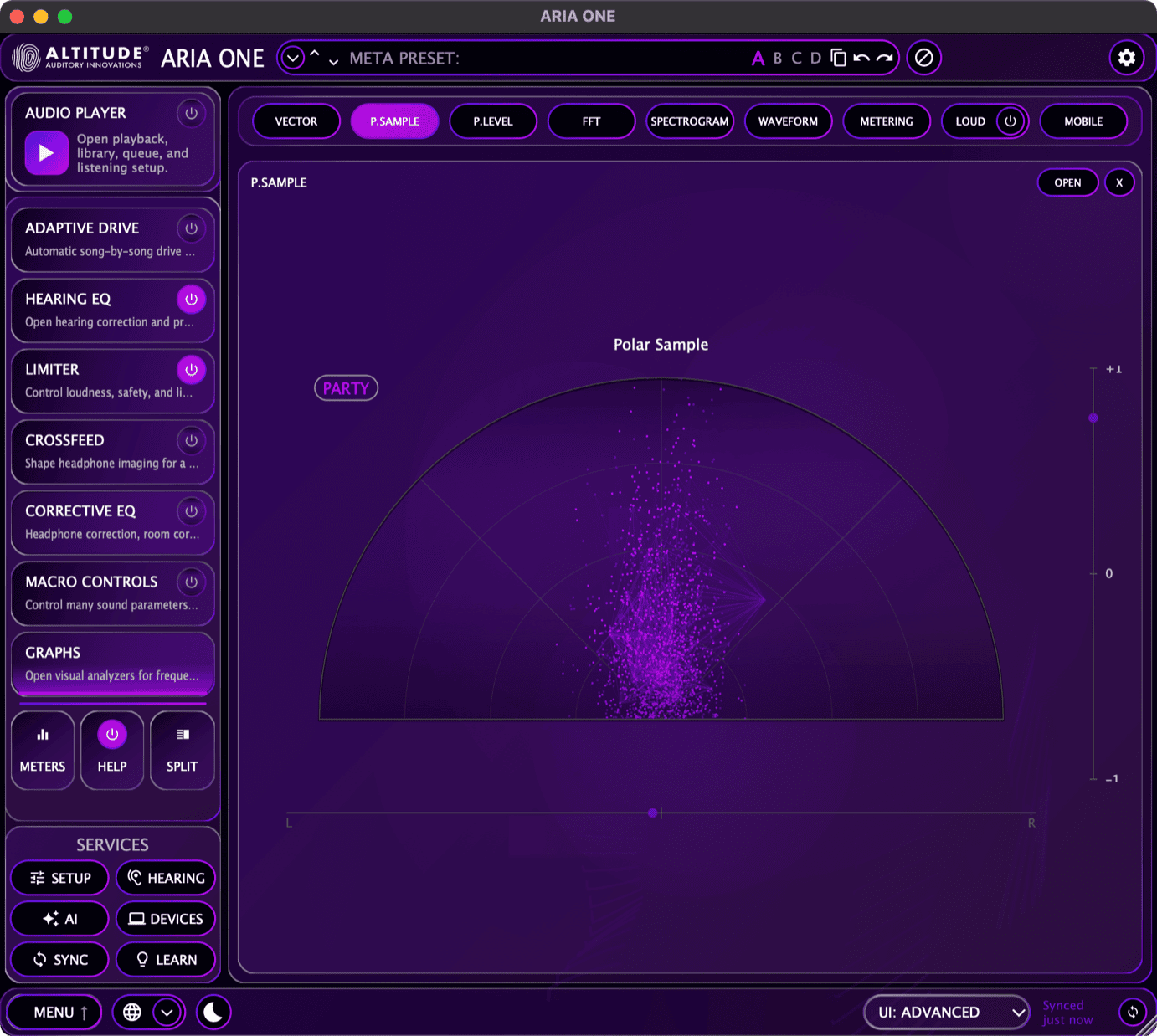Viewport: 1157px width, 1036px height.
Task: Open the Graphs module
Action: coord(113,664)
